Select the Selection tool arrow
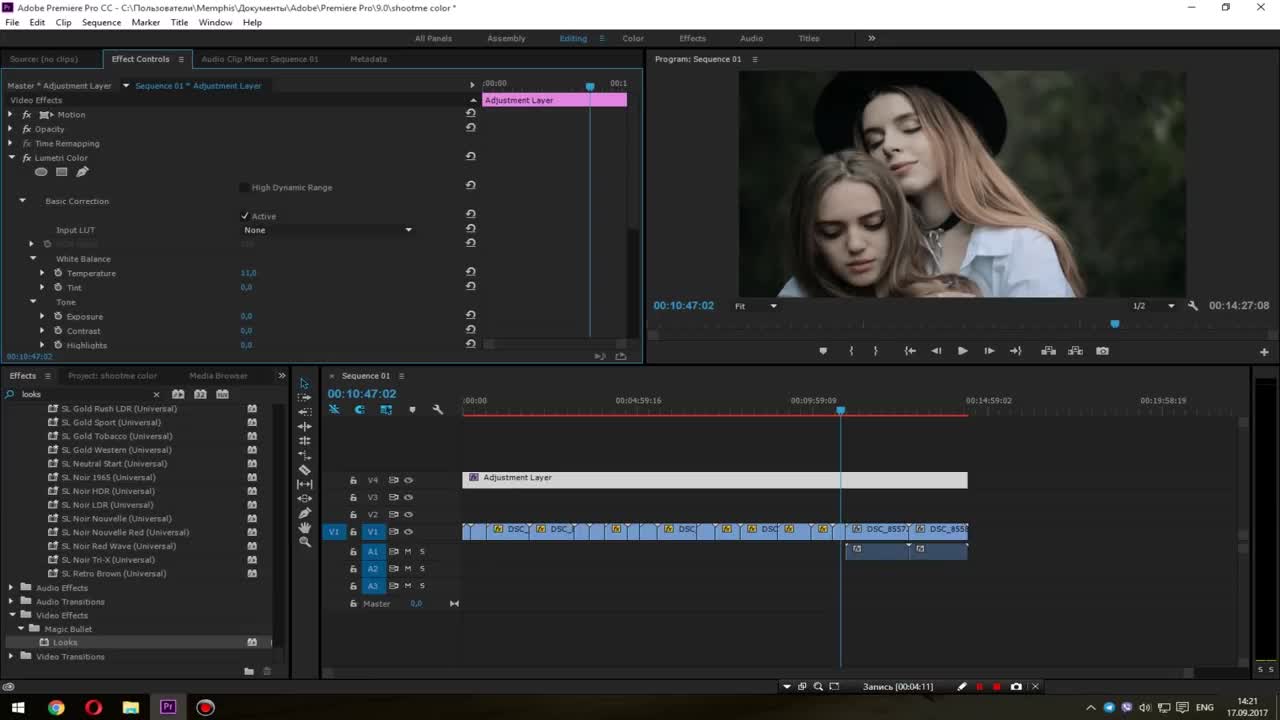 [304, 383]
